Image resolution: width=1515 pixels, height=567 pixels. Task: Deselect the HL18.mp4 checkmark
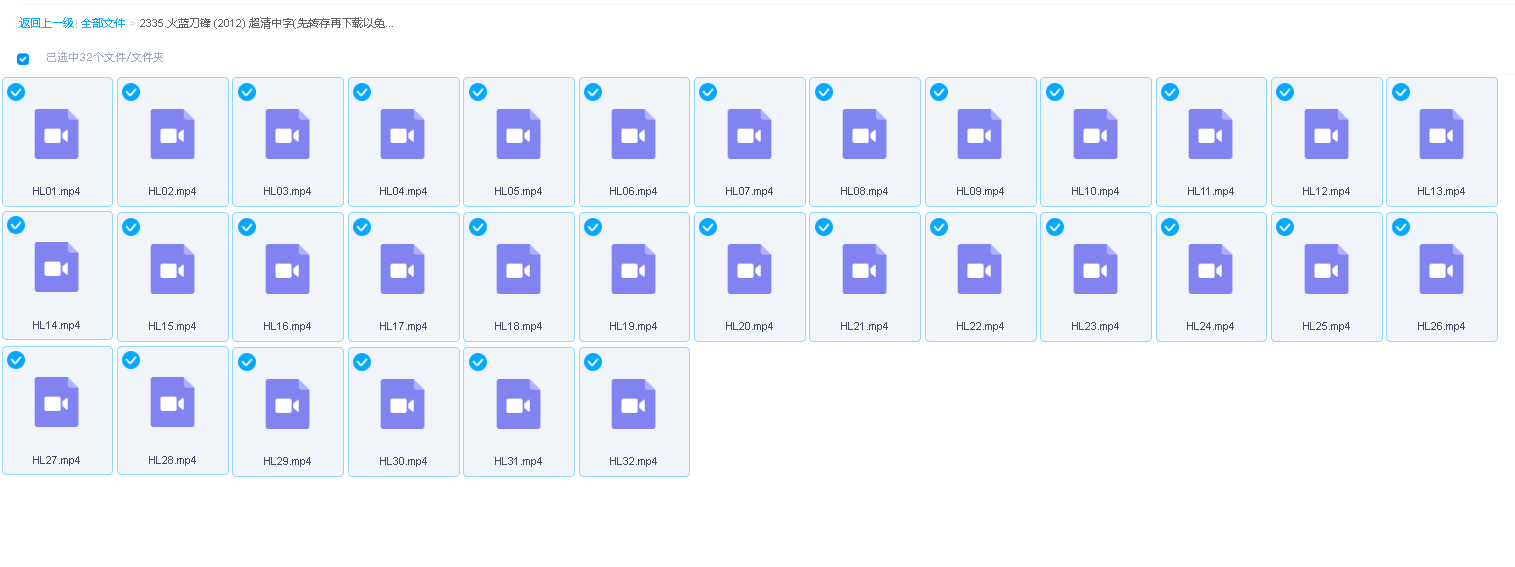[x=478, y=227]
